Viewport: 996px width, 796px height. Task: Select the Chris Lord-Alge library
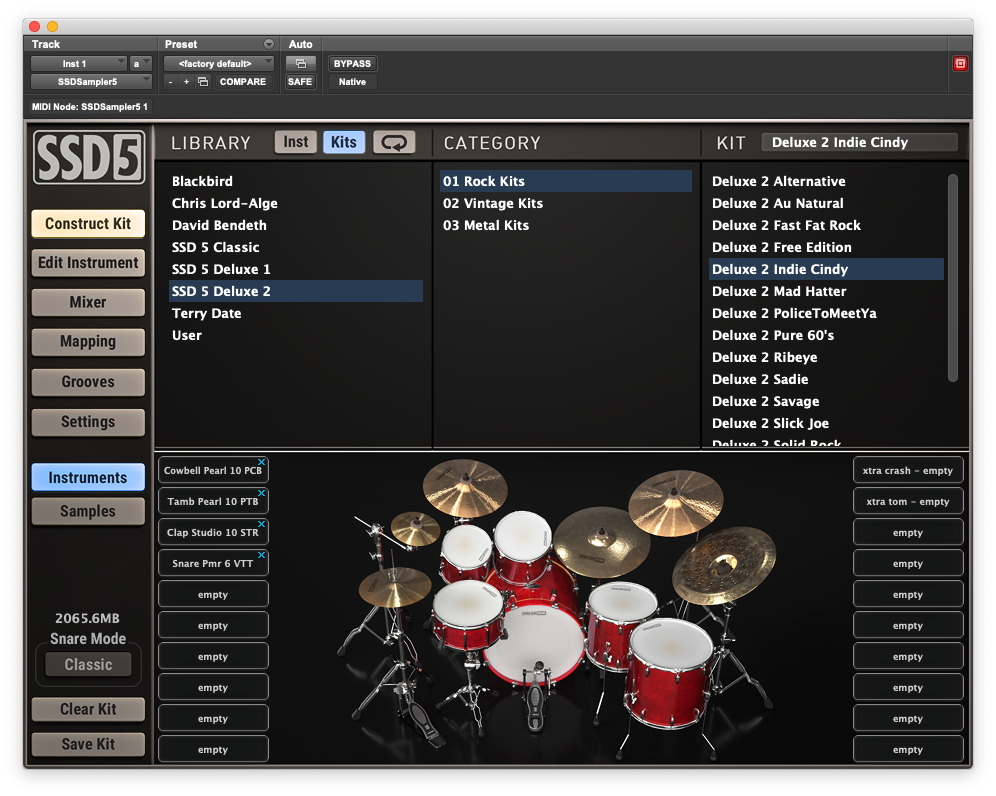tap(296, 203)
